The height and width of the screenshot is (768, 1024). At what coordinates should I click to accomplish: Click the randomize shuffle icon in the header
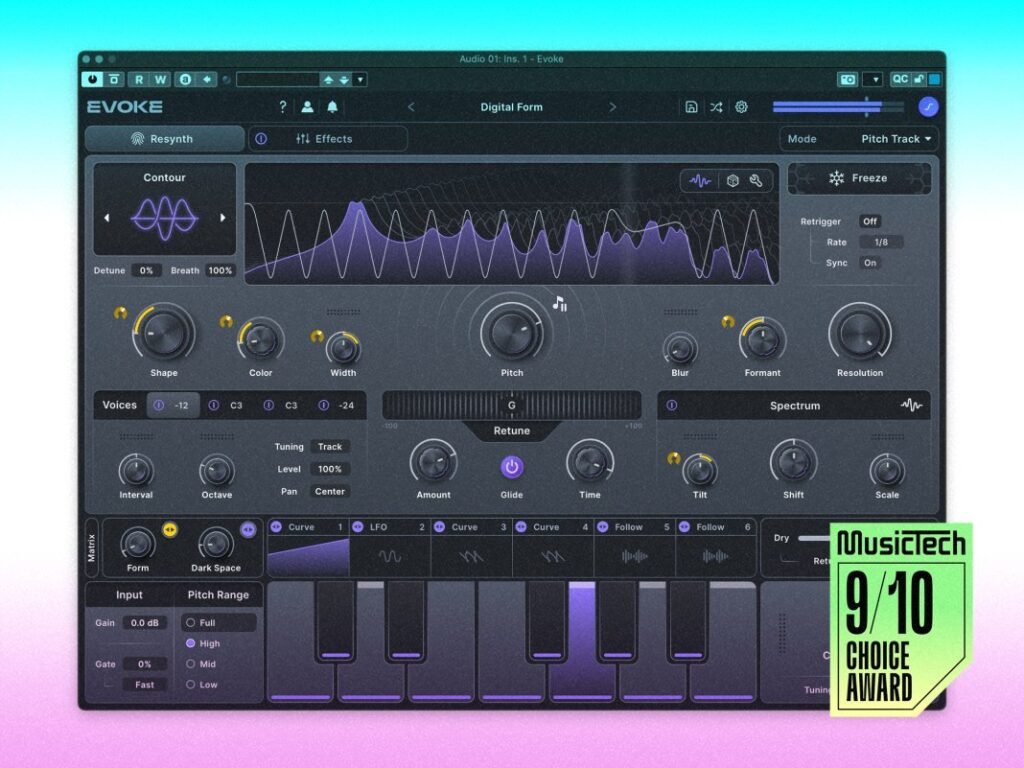pyautogui.click(x=716, y=105)
